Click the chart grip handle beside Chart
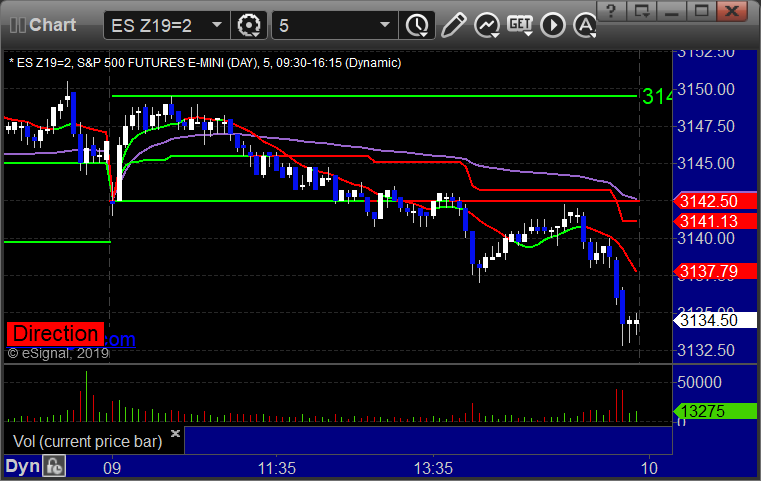Viewport: 761px width, 481px height. click(x=17, y=25)
